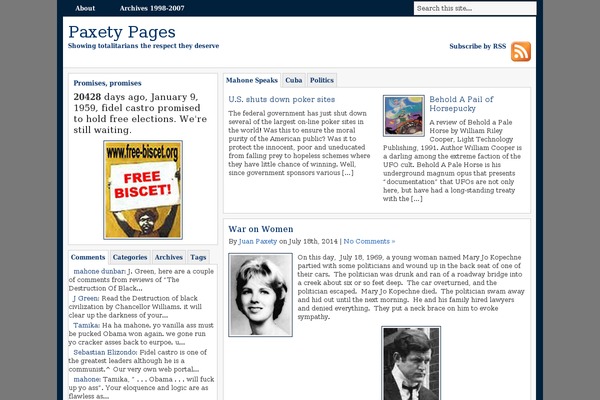Select the Tags sidebar tab
600x400 pixels.
point(198,257)
